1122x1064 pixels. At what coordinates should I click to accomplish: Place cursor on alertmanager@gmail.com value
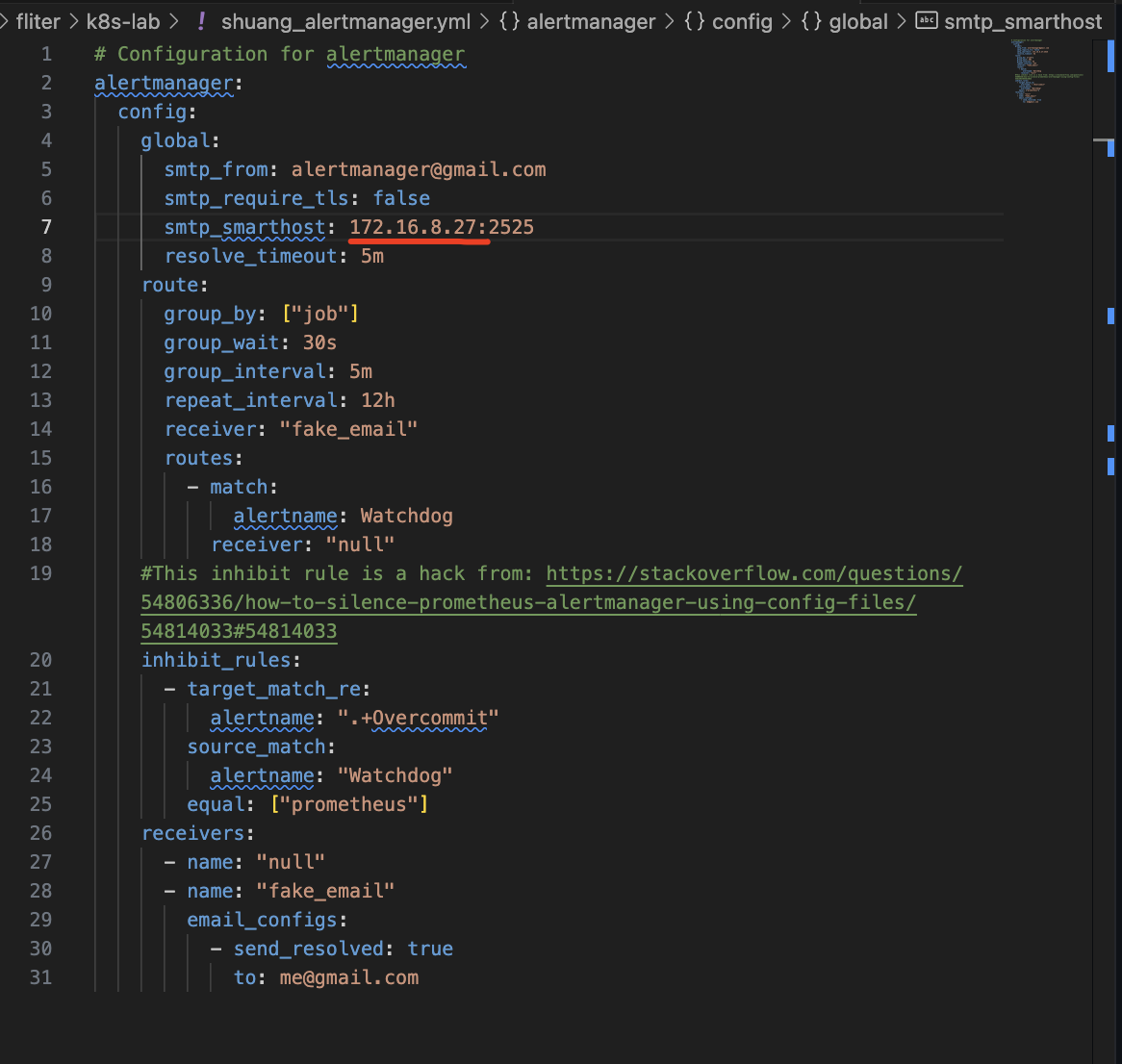pyautogui.click(x=419, y=169)
